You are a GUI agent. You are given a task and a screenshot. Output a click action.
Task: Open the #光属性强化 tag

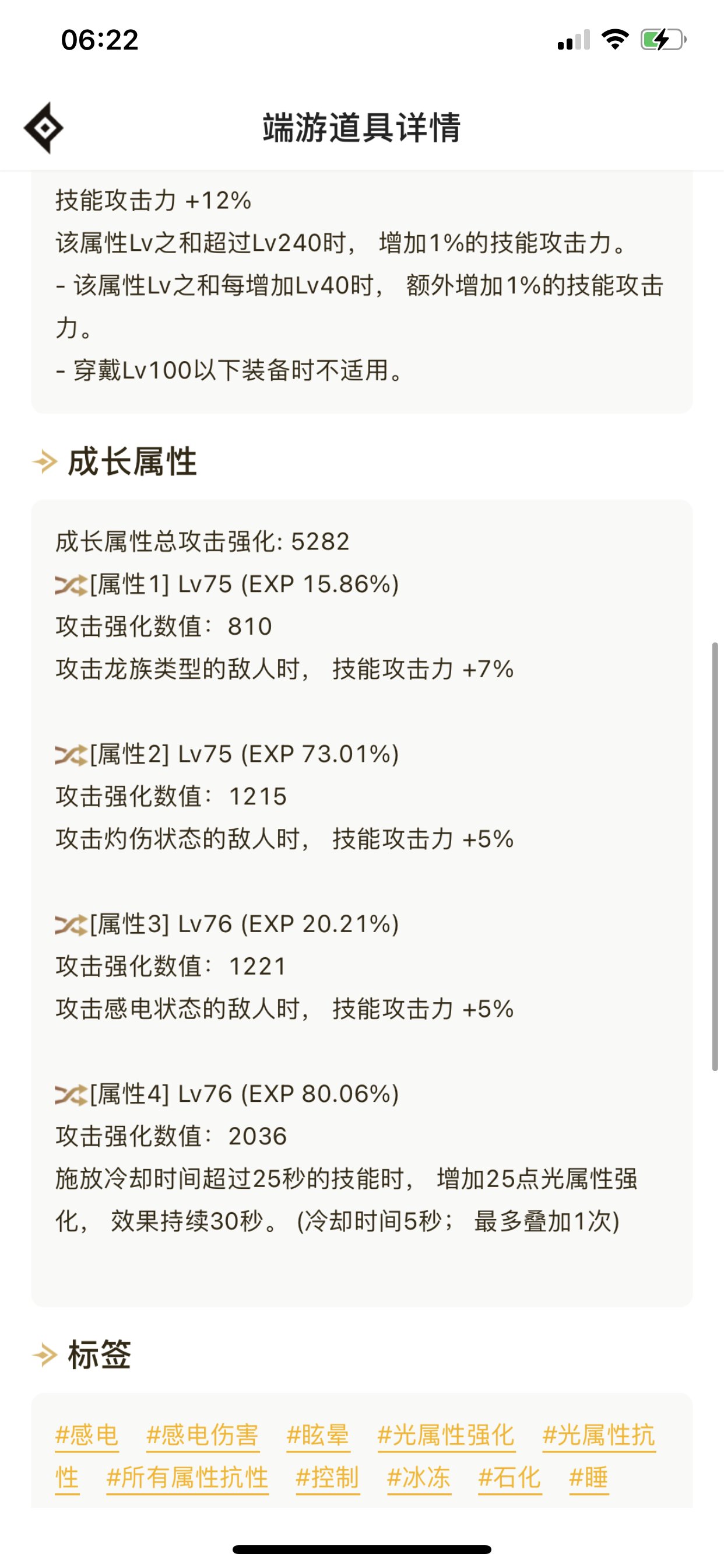coord(446,1434)
